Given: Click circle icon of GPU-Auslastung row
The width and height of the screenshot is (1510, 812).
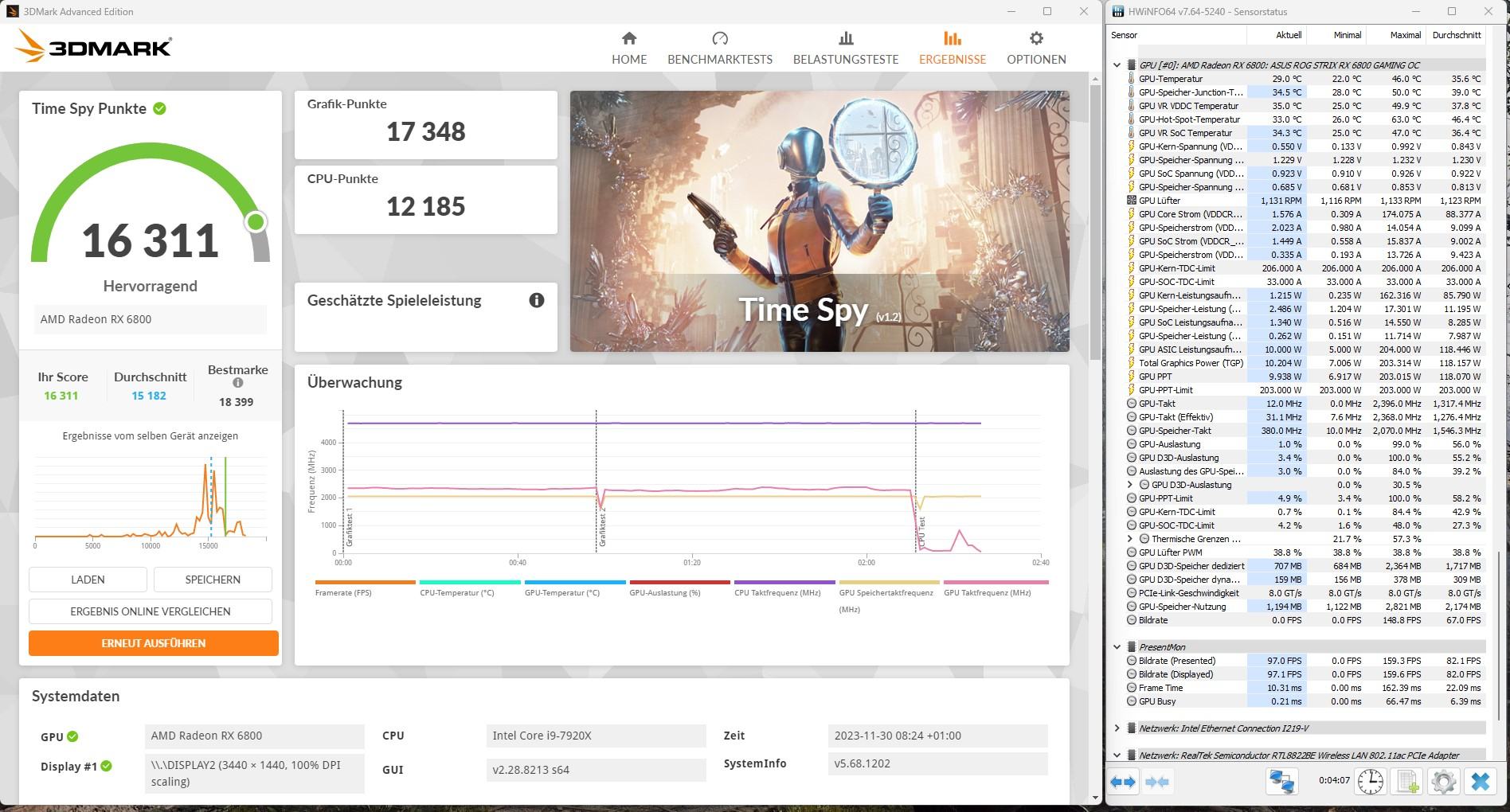Looking at the screenshot, I should (x=1131, y=444).
